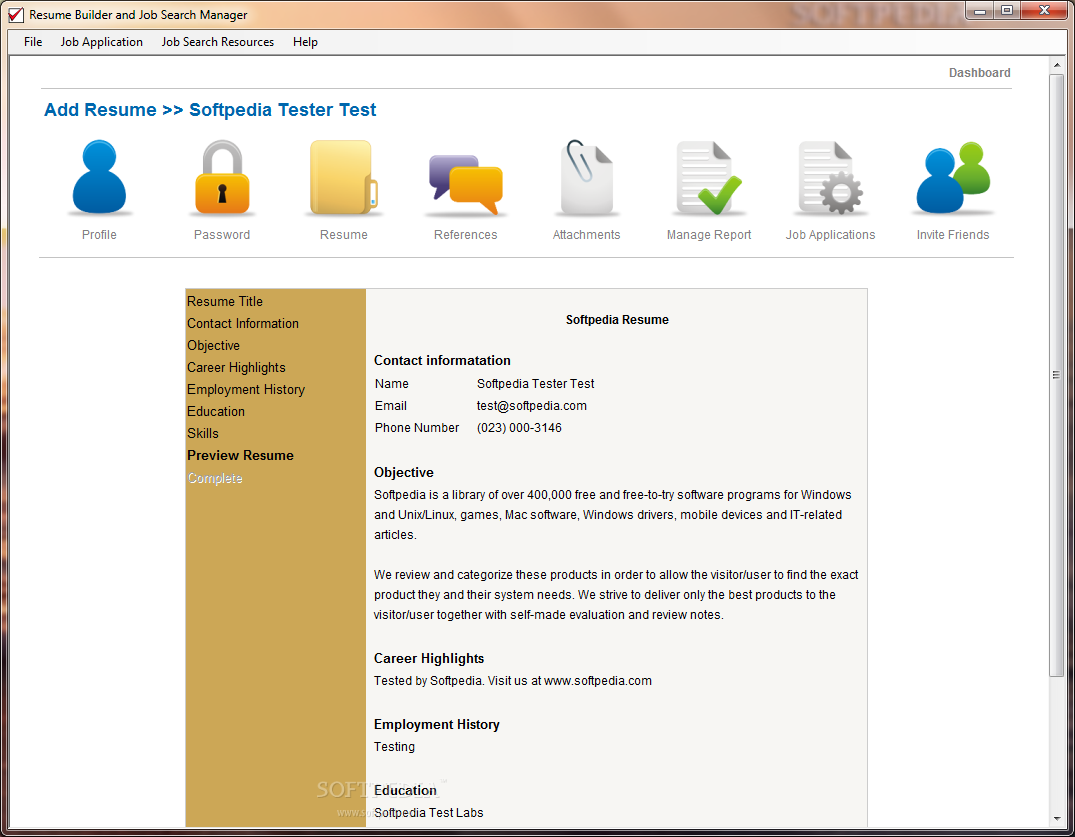Click the Add Resume page heading
The width and height of the screenshot is (1075, 837).
coord(210,110)
